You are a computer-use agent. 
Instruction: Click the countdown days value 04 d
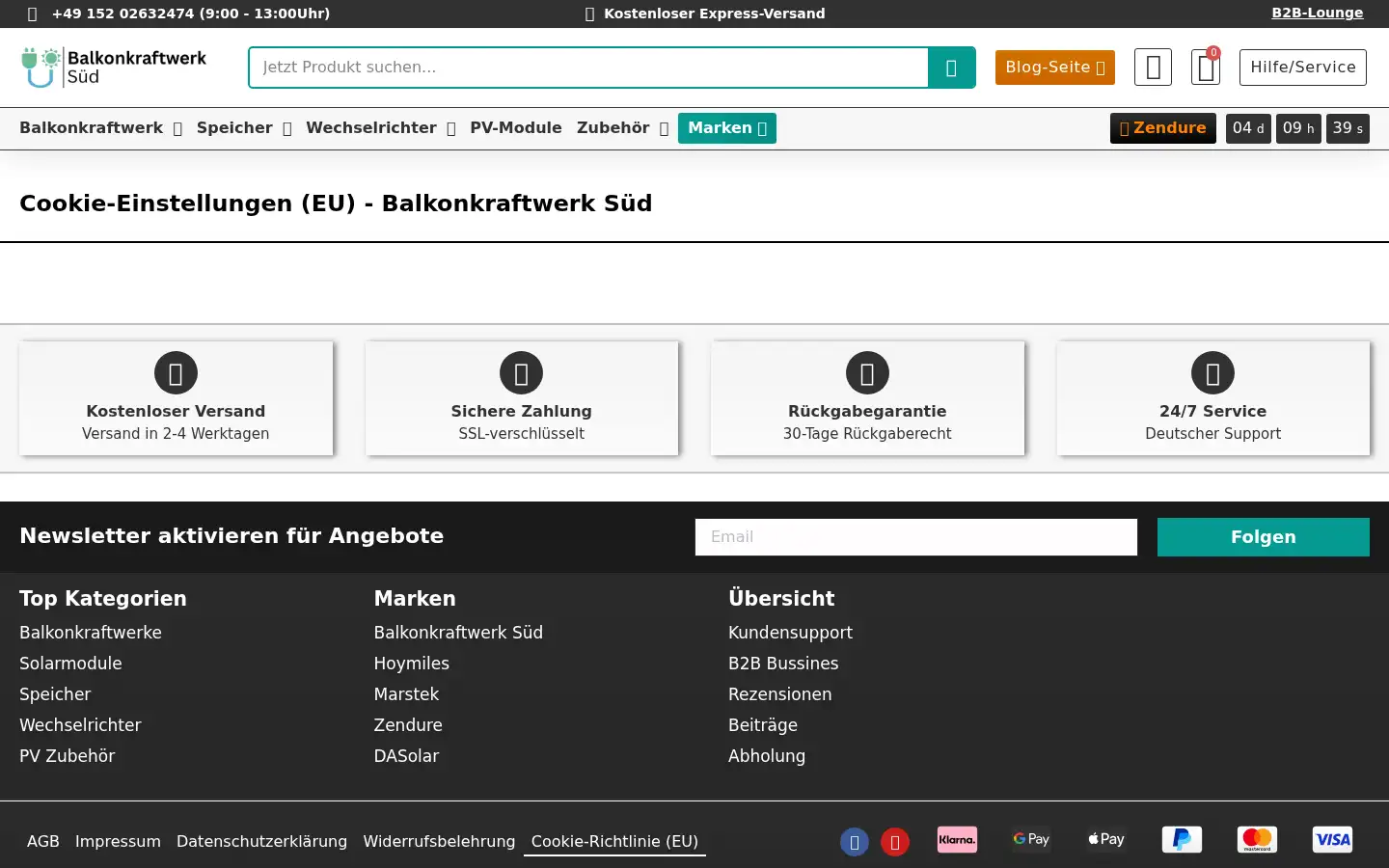click(1248, 128)
